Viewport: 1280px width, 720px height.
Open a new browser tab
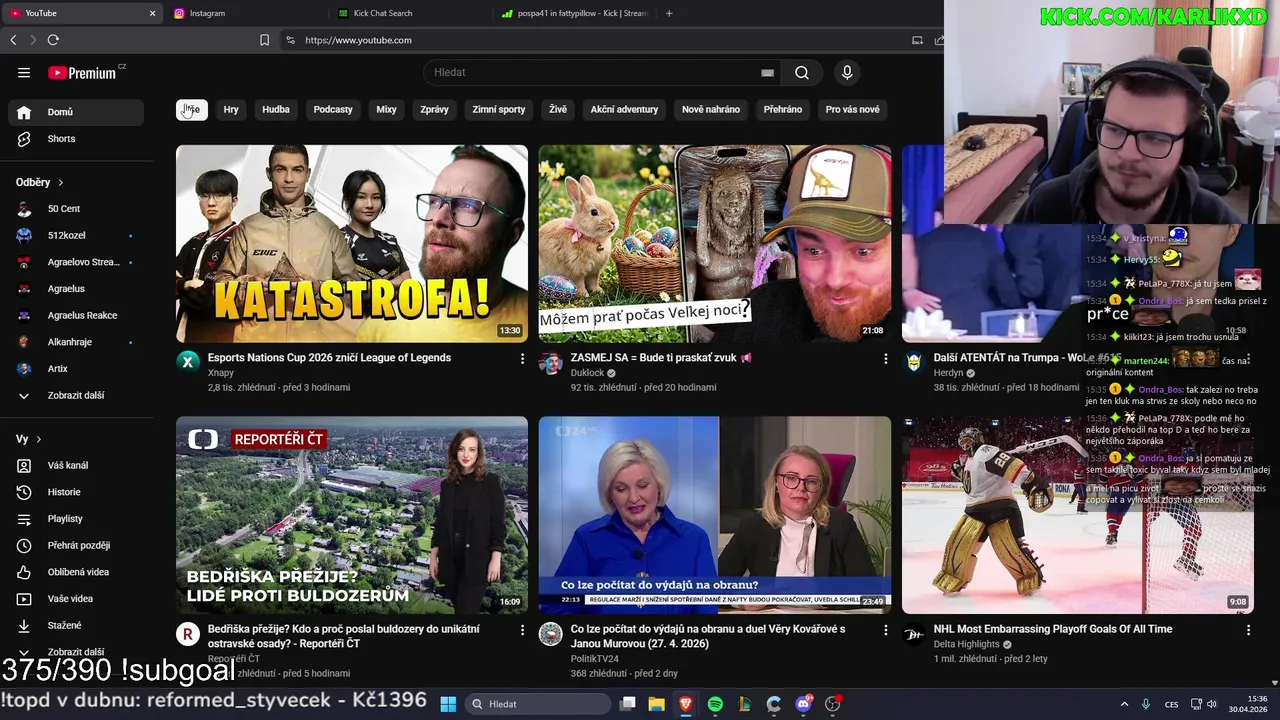(669, 13)
